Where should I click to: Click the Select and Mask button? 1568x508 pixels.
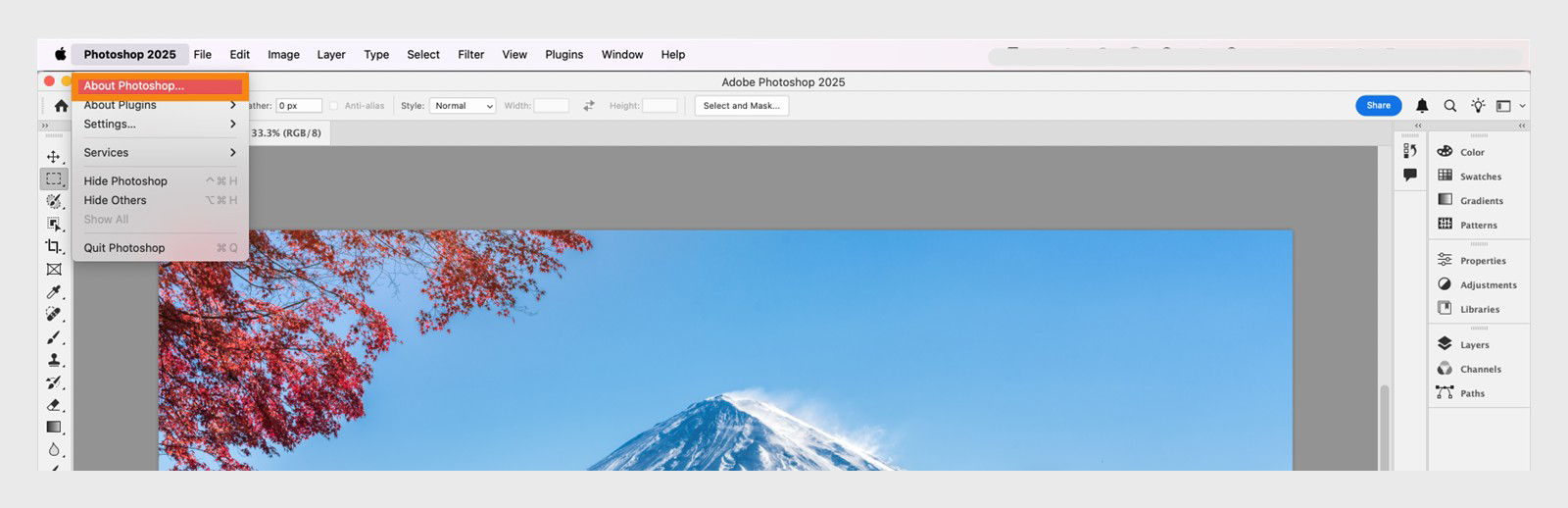coord(742,106)
